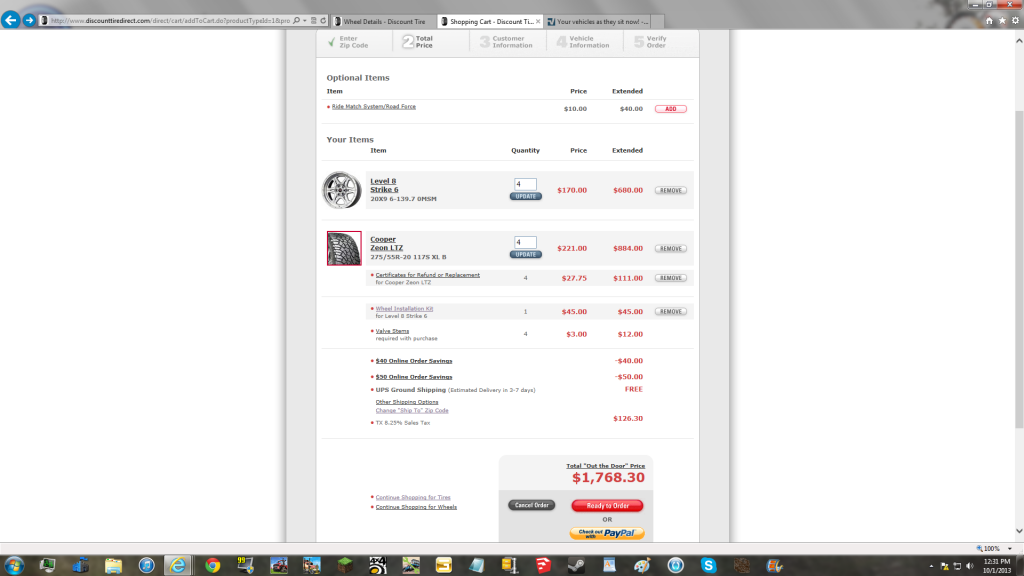Remove Level 8 Strike 6 from cart
The height and width of the screenshot is (576, 1024).
pos(671,191)
